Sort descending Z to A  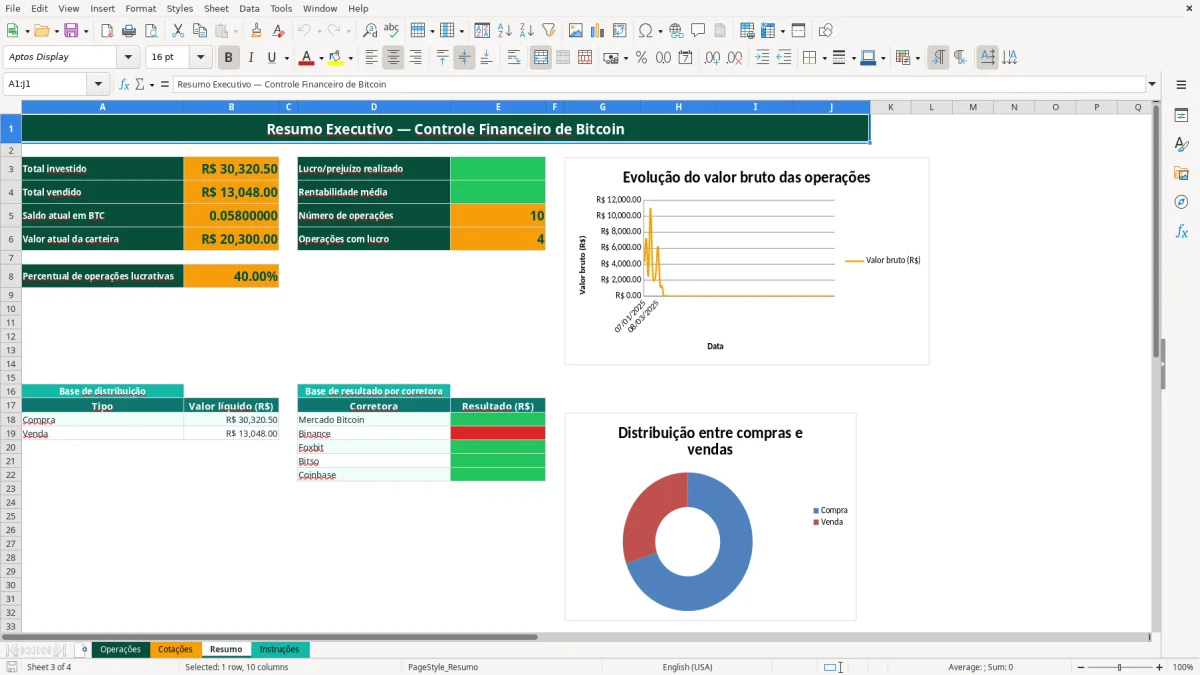[x=526, y=31]
